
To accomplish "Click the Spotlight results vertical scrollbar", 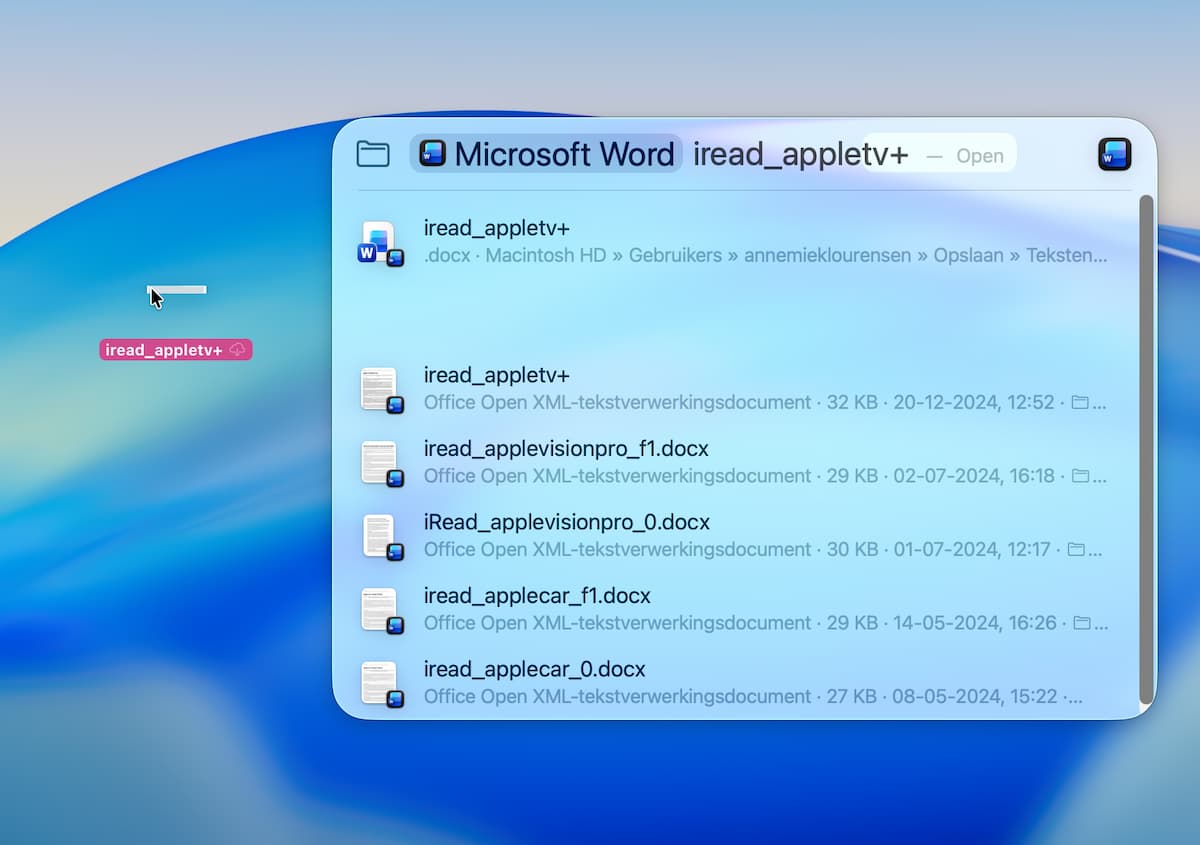I will pos(1146,448).
